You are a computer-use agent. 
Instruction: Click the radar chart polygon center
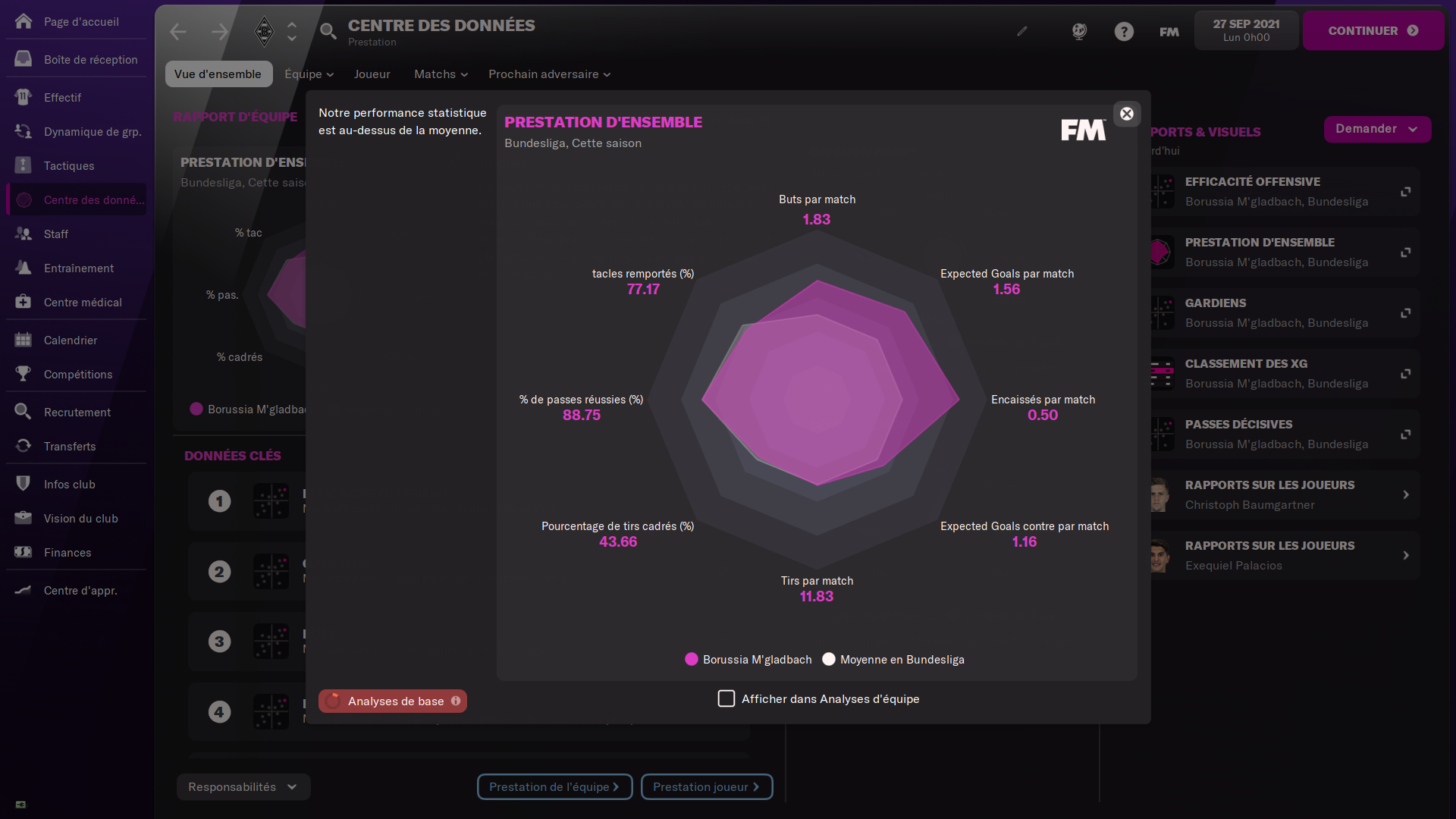click(x=817, y=400)
